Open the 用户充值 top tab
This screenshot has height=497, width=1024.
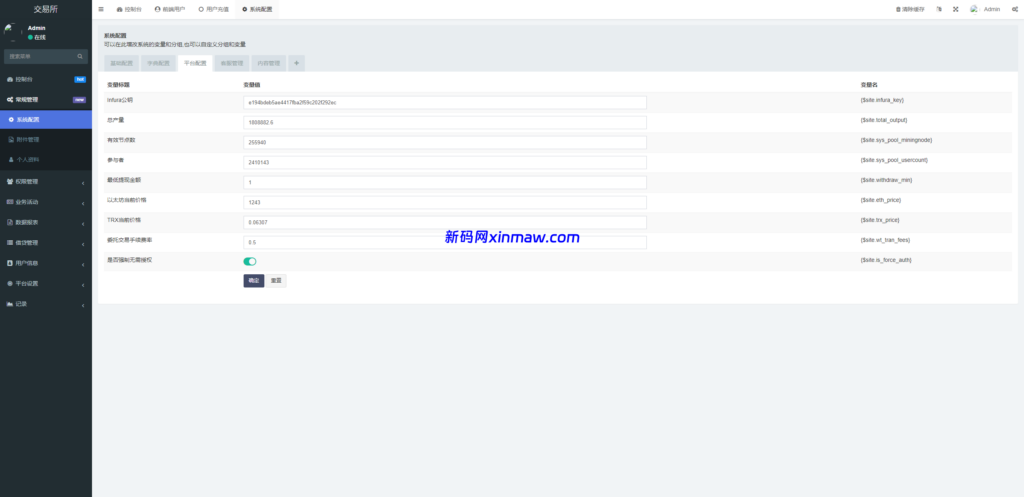click(x=213, y=9)
